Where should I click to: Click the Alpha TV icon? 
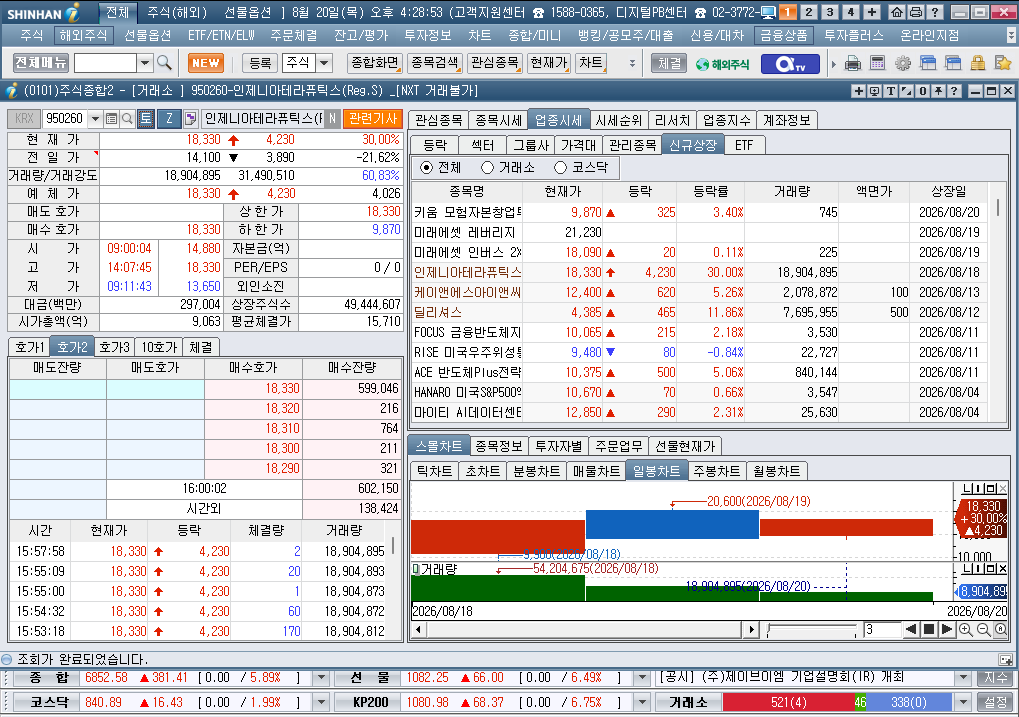point(790,64)
